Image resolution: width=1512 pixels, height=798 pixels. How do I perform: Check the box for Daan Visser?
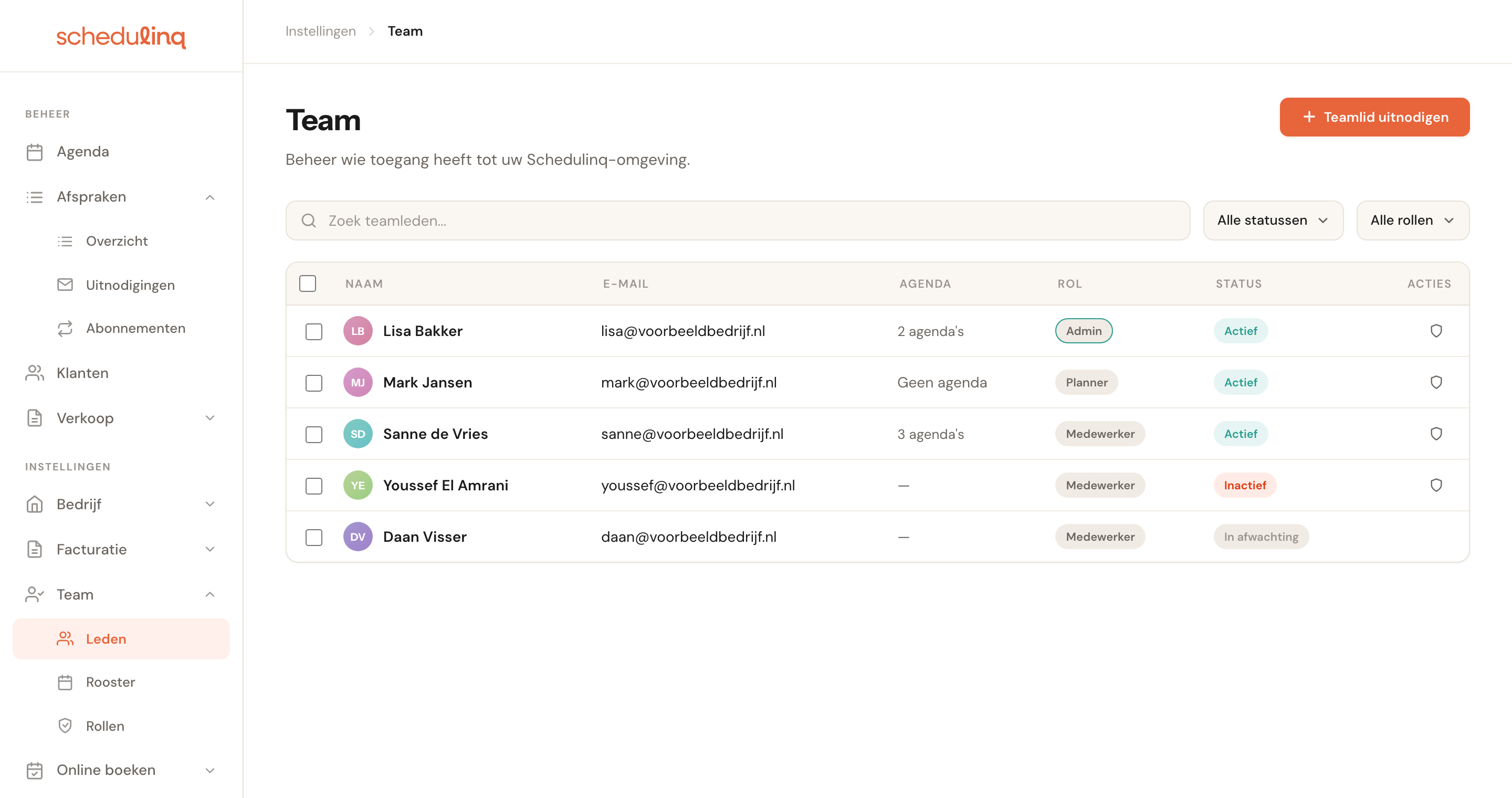pos(314,538)
